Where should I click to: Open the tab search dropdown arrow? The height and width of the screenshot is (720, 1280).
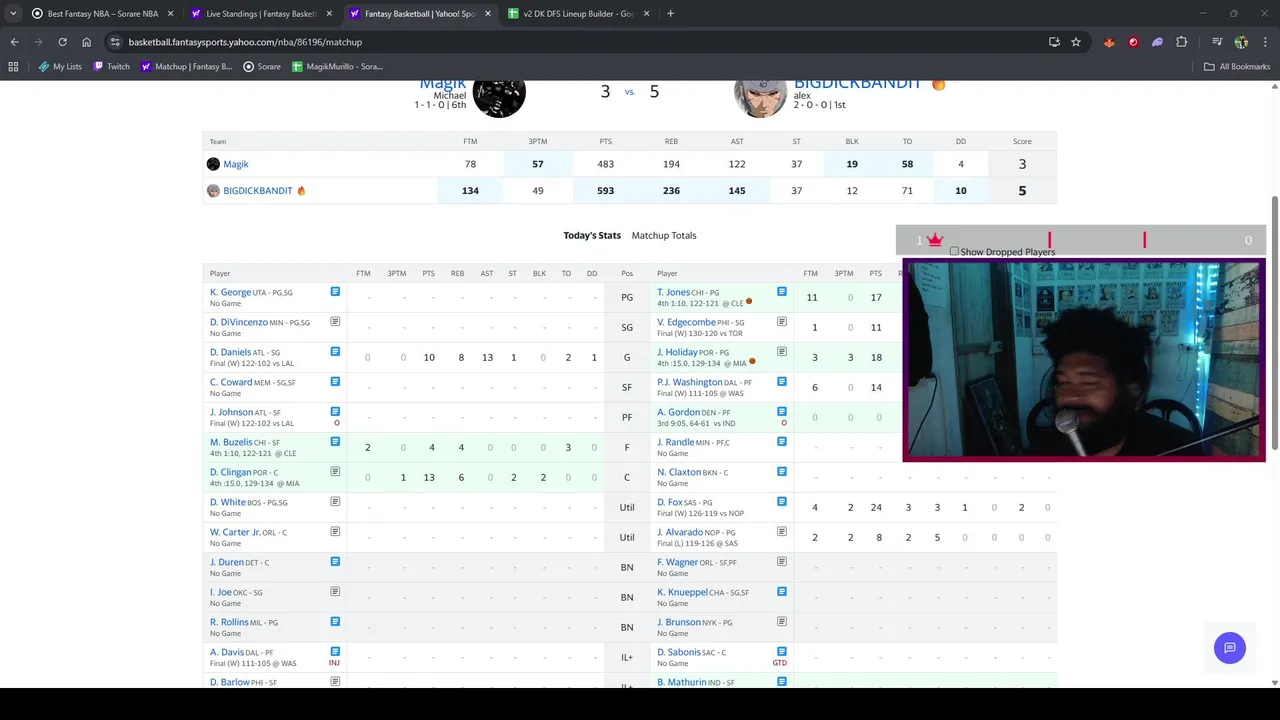13,14
